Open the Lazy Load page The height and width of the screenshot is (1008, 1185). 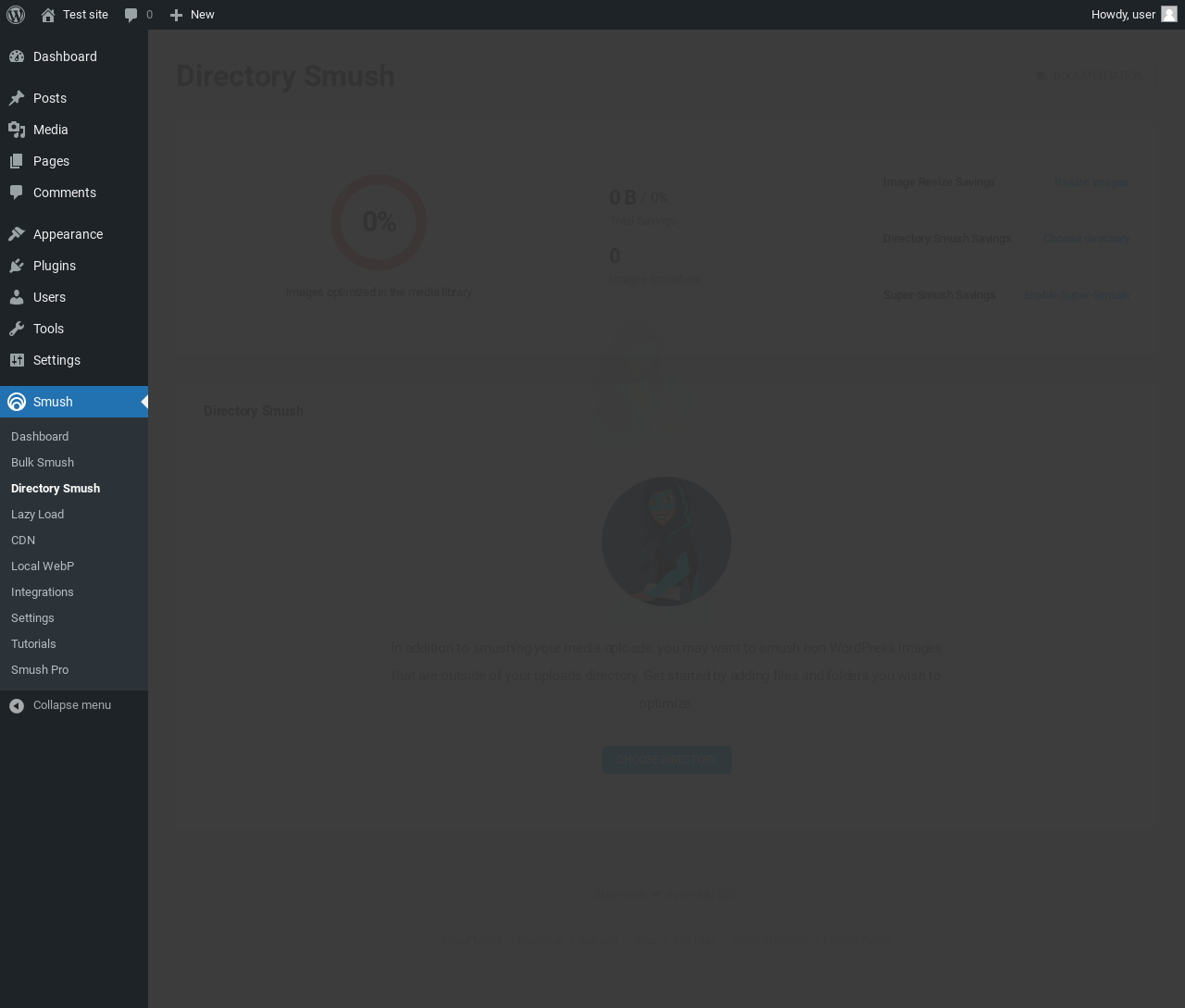coord(38,515)
